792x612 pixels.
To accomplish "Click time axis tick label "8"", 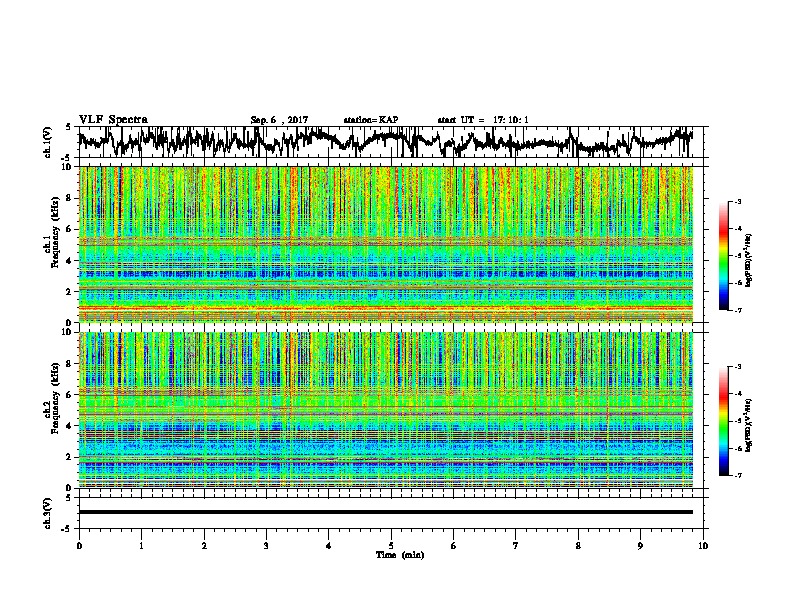I will click(578, 546).
